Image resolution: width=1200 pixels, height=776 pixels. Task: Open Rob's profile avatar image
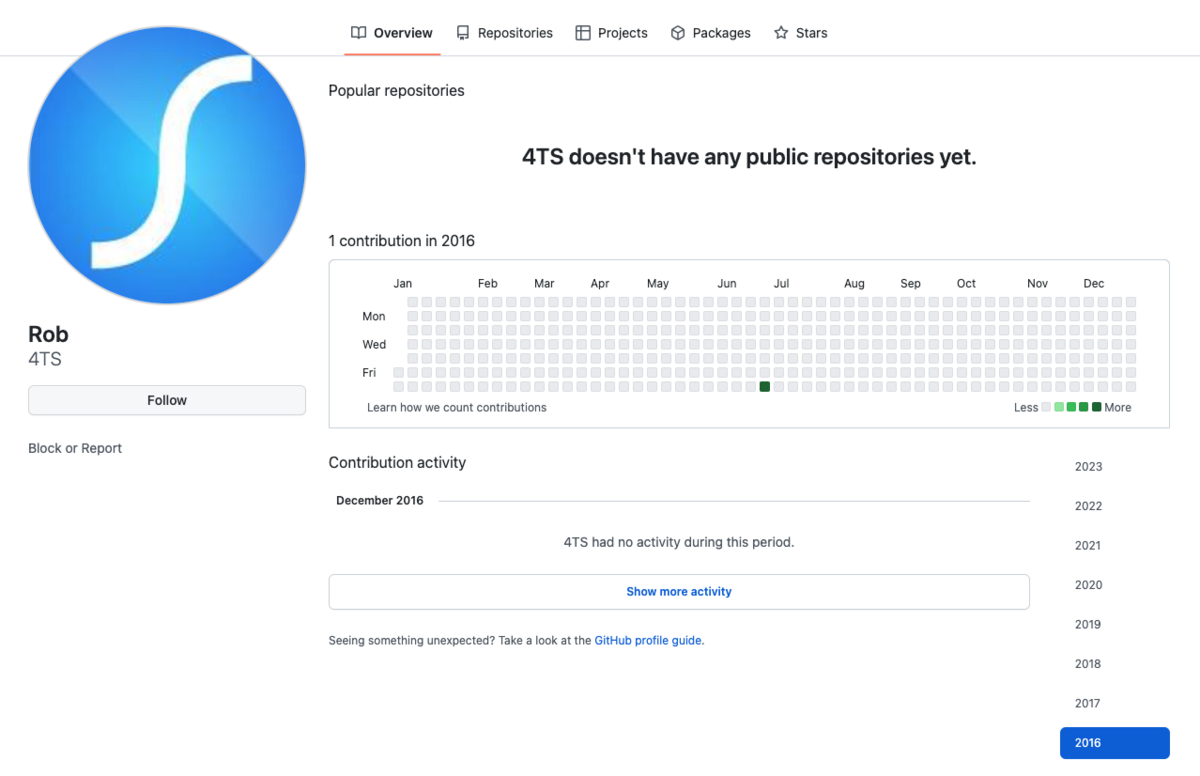click(167, 164)
